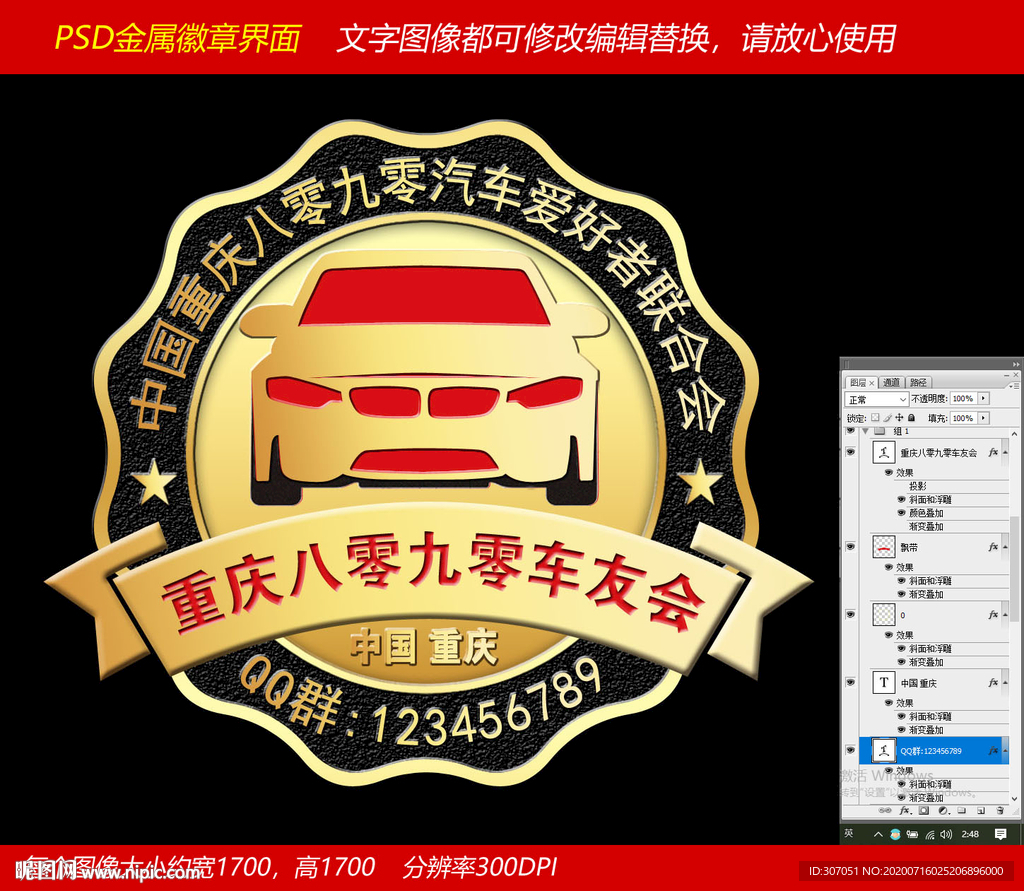Hide the QQ群:123456789 layer via its eye
The image size is (1024, 891).
[x=850, y=750]
